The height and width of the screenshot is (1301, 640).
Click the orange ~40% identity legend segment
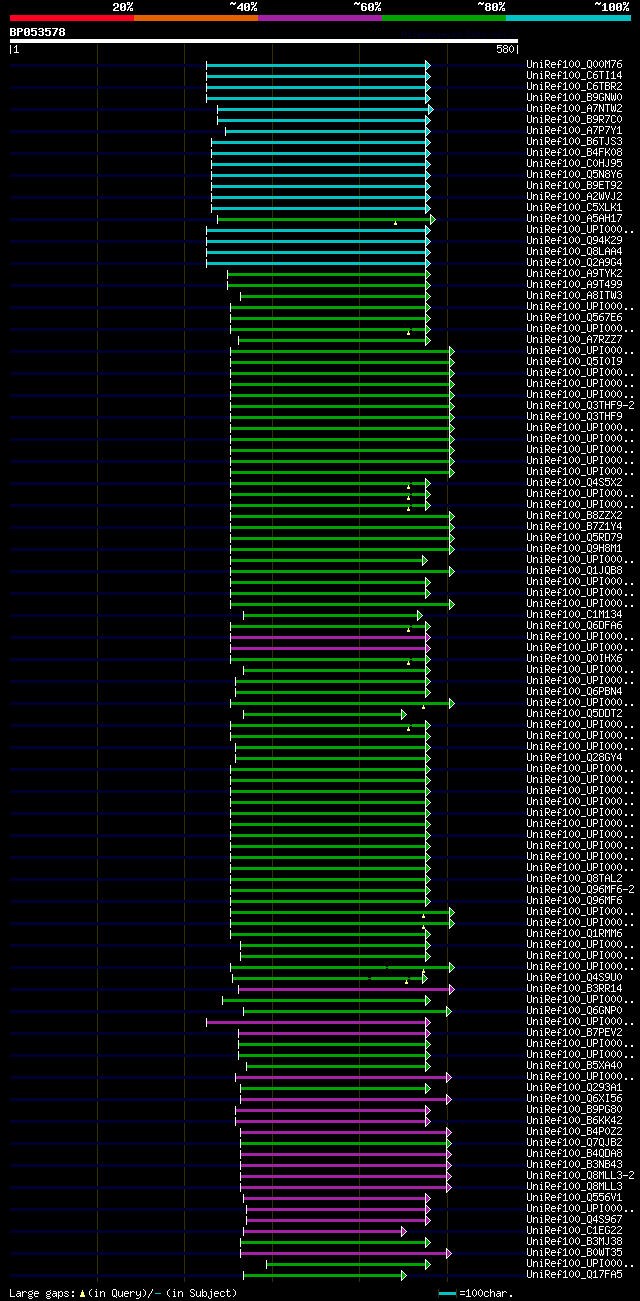point(196,17)
